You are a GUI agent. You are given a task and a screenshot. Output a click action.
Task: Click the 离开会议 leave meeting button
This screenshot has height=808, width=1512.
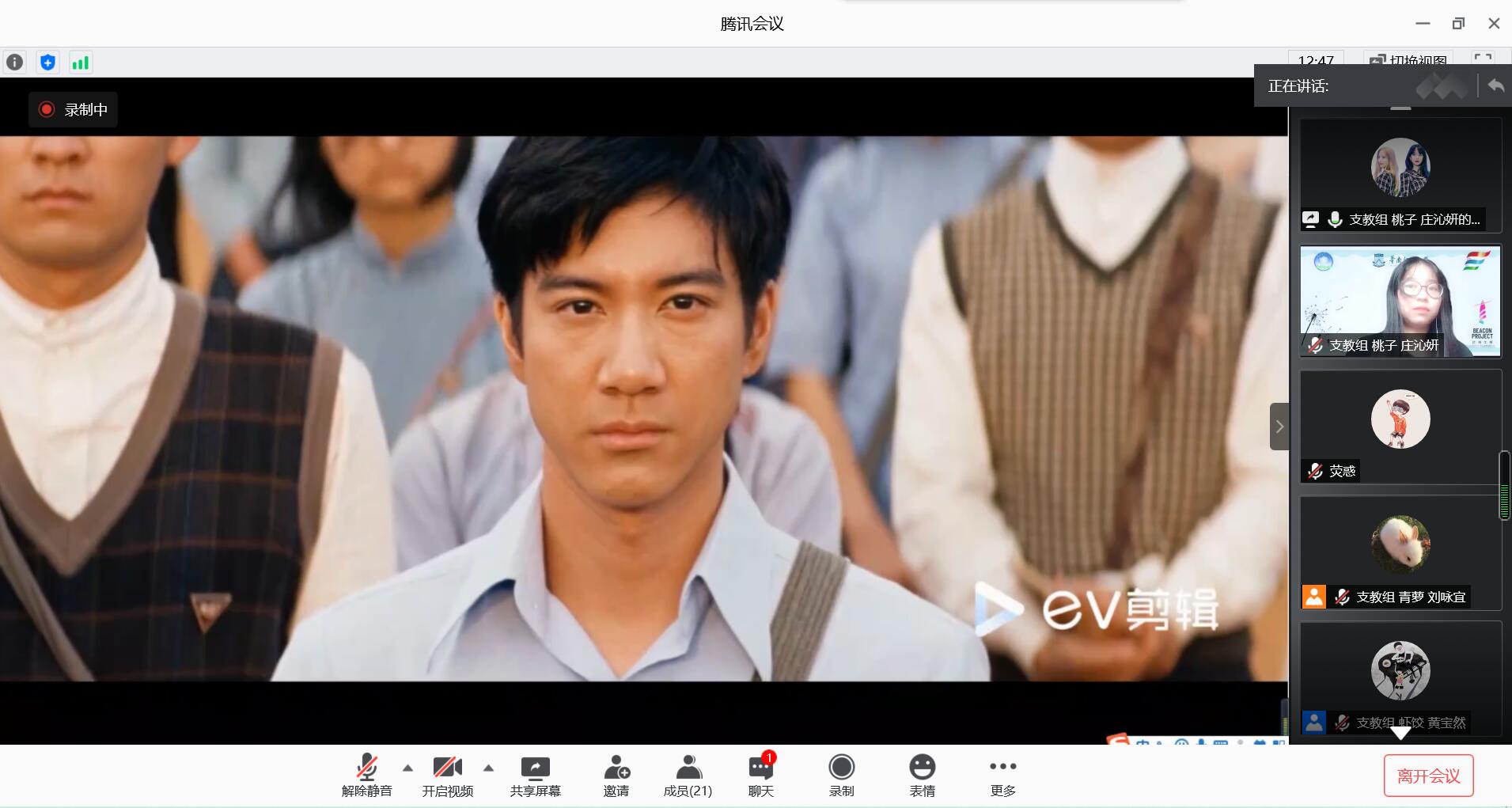pos(1428,776)
